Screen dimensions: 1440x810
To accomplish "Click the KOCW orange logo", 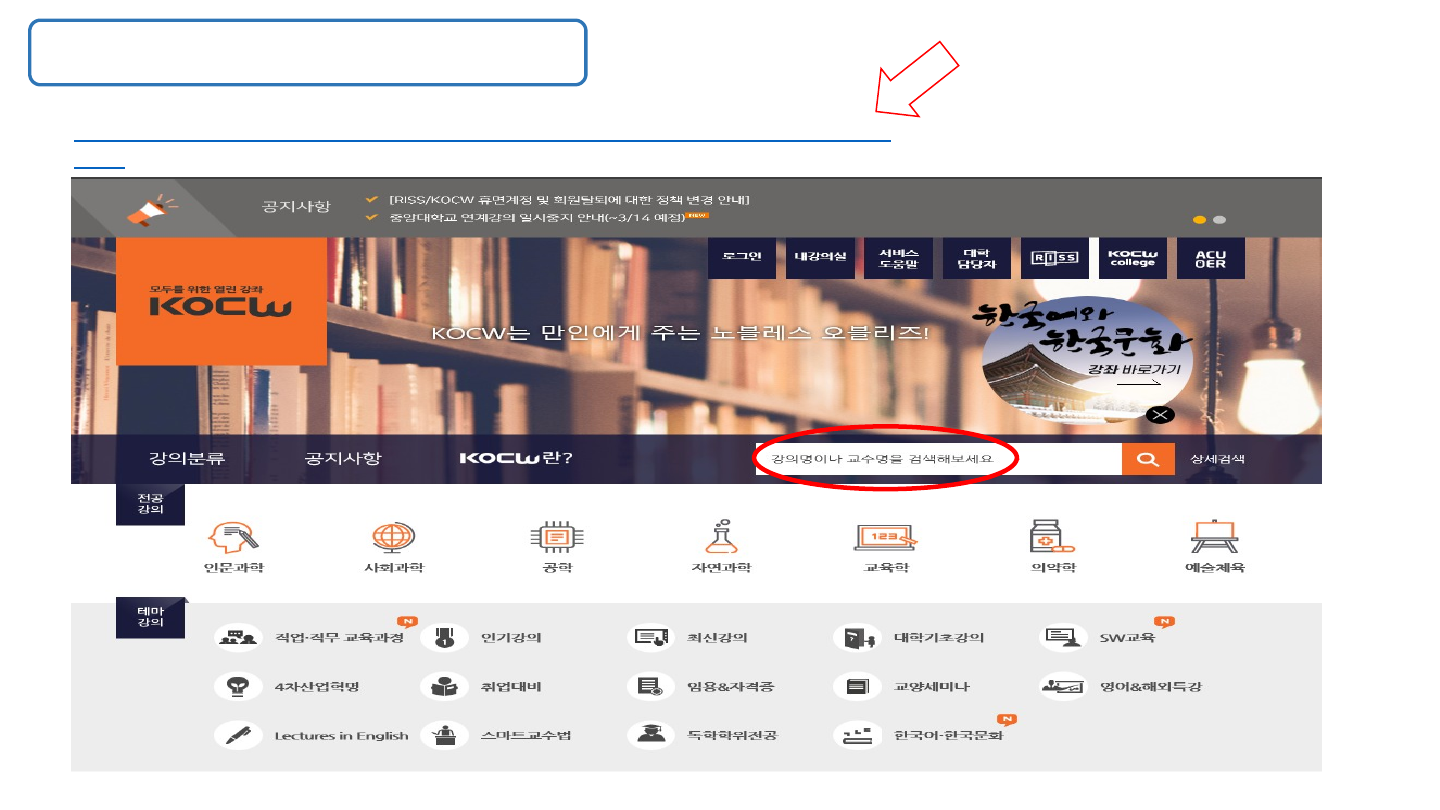I will click(x=221, y=301).
